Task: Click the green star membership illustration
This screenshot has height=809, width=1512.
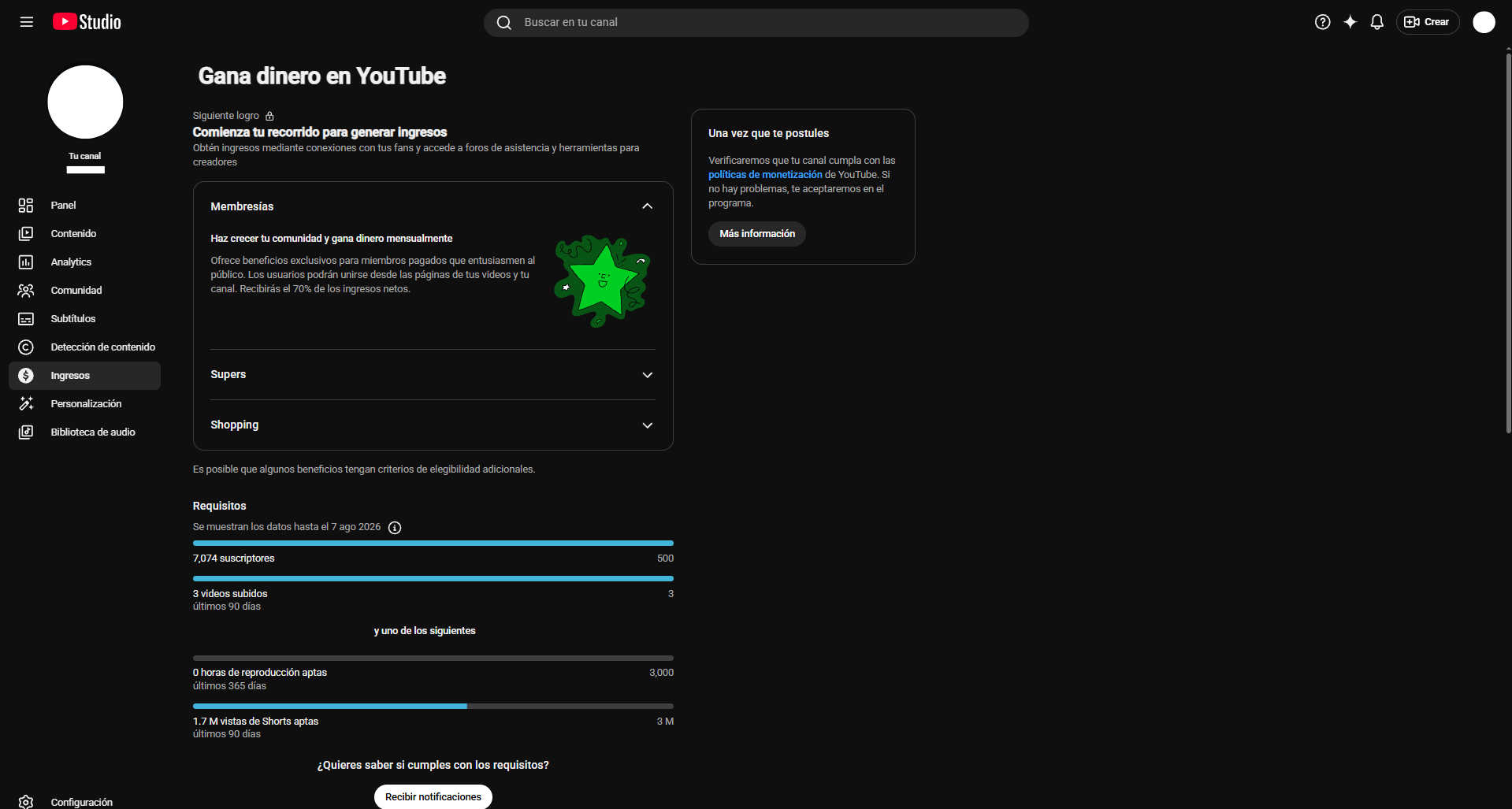Action: click(603, 280)
